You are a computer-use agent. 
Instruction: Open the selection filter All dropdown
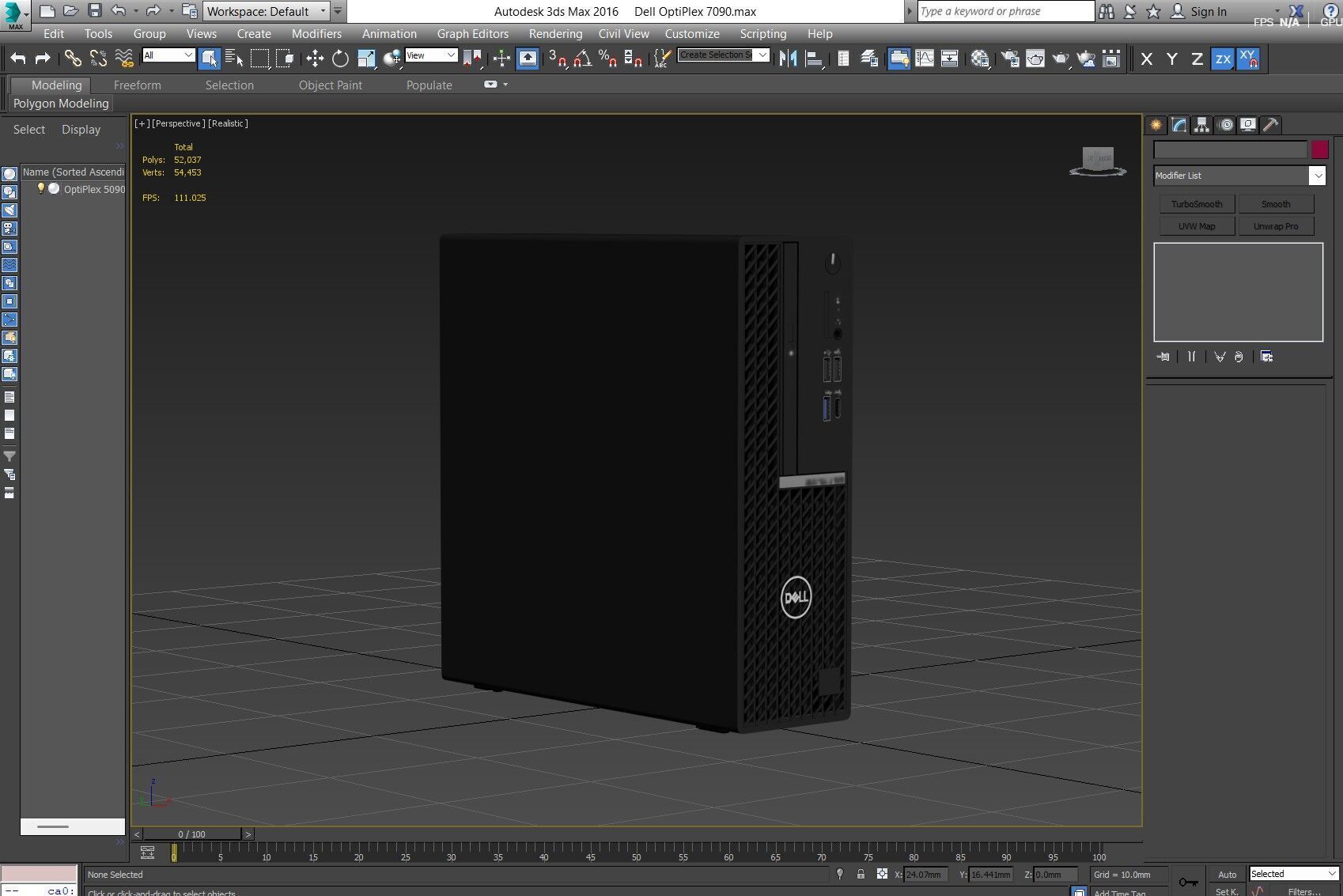coord(168,55)
